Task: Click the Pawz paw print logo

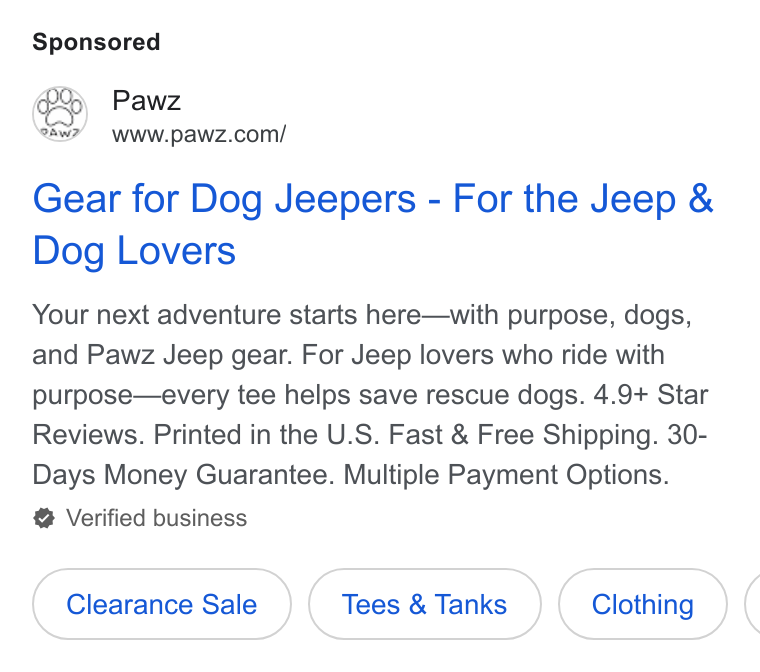Action: pyautogui.click(x=60, y=114)
